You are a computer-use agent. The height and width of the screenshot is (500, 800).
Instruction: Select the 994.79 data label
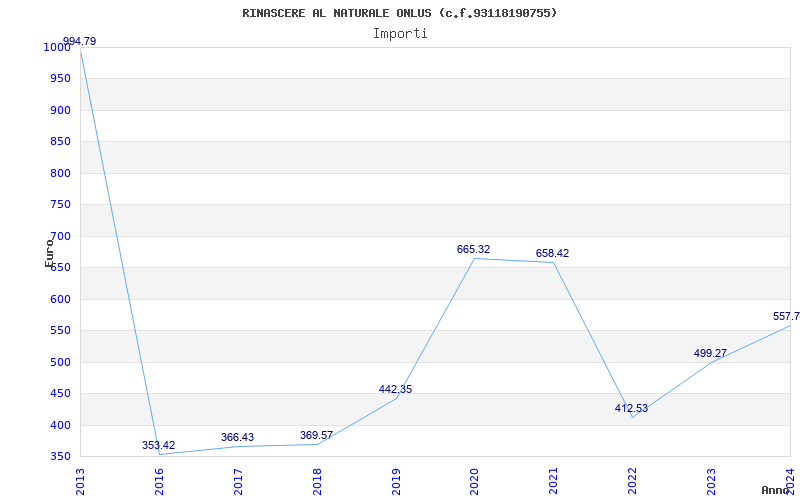(79, 41)
